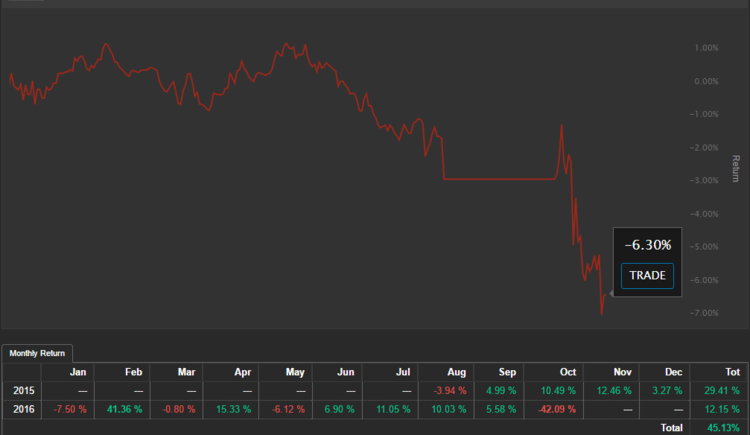Select the 2015 total 29.41 % cell
This screenshot has width=750, height=435.
[x=719, y=391]
